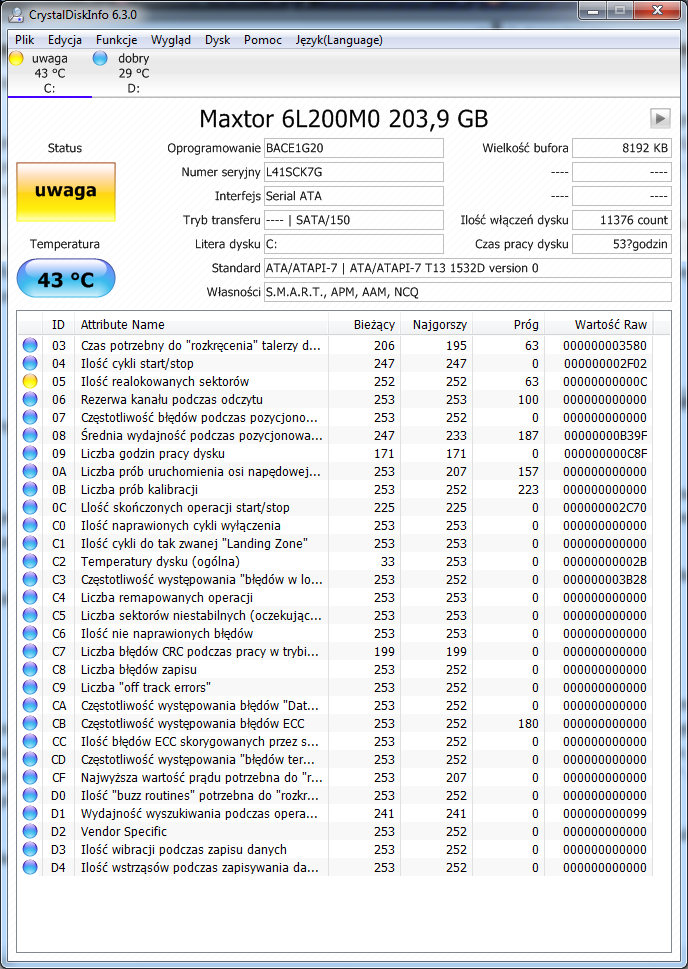Click the blue icon of attribute 08
The height and width of the screenshot is (969, 688).
coord(30,436)
